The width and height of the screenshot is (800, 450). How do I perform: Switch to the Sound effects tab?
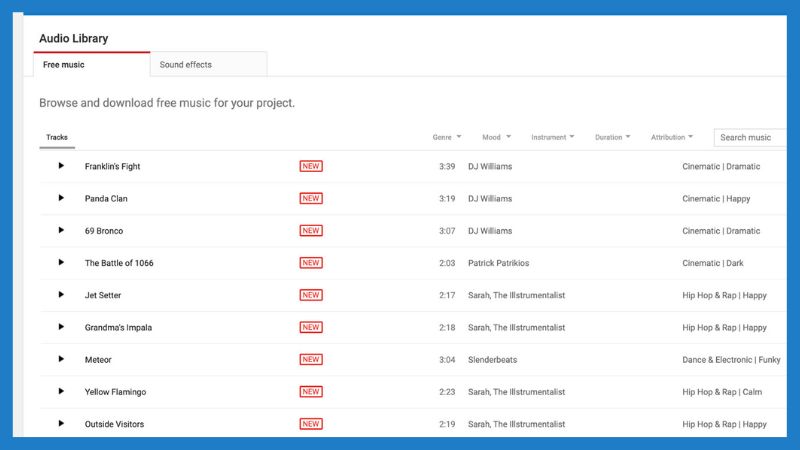tap(209, 64)
